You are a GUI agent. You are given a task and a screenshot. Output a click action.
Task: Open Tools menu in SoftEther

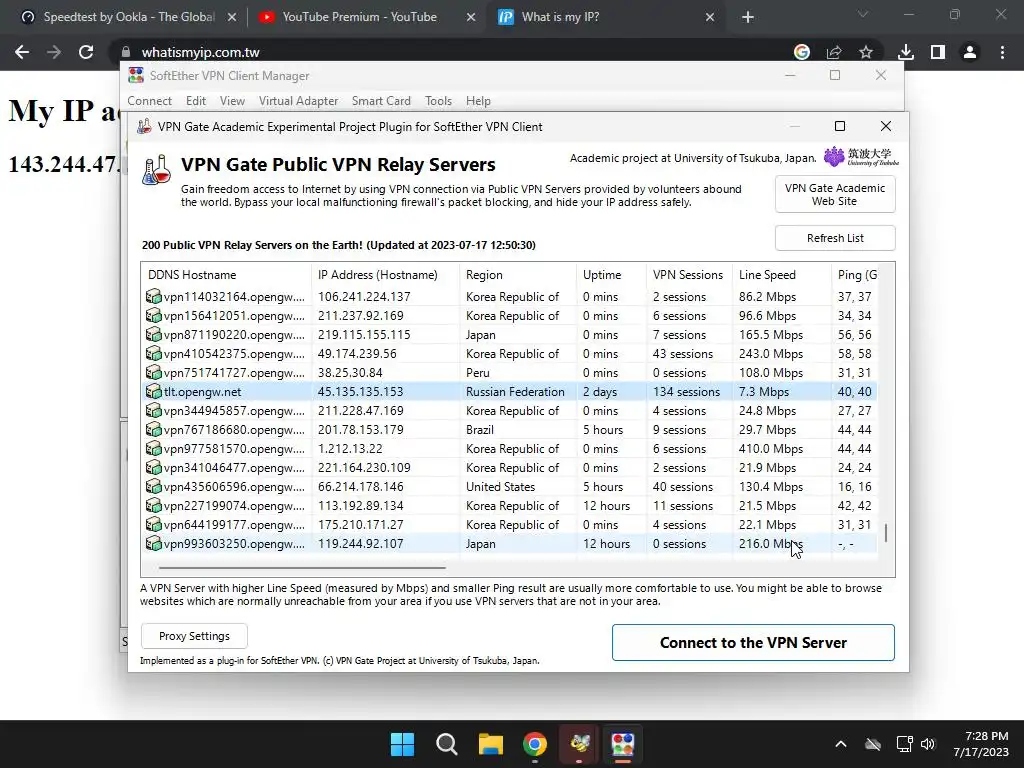point(438,101)
